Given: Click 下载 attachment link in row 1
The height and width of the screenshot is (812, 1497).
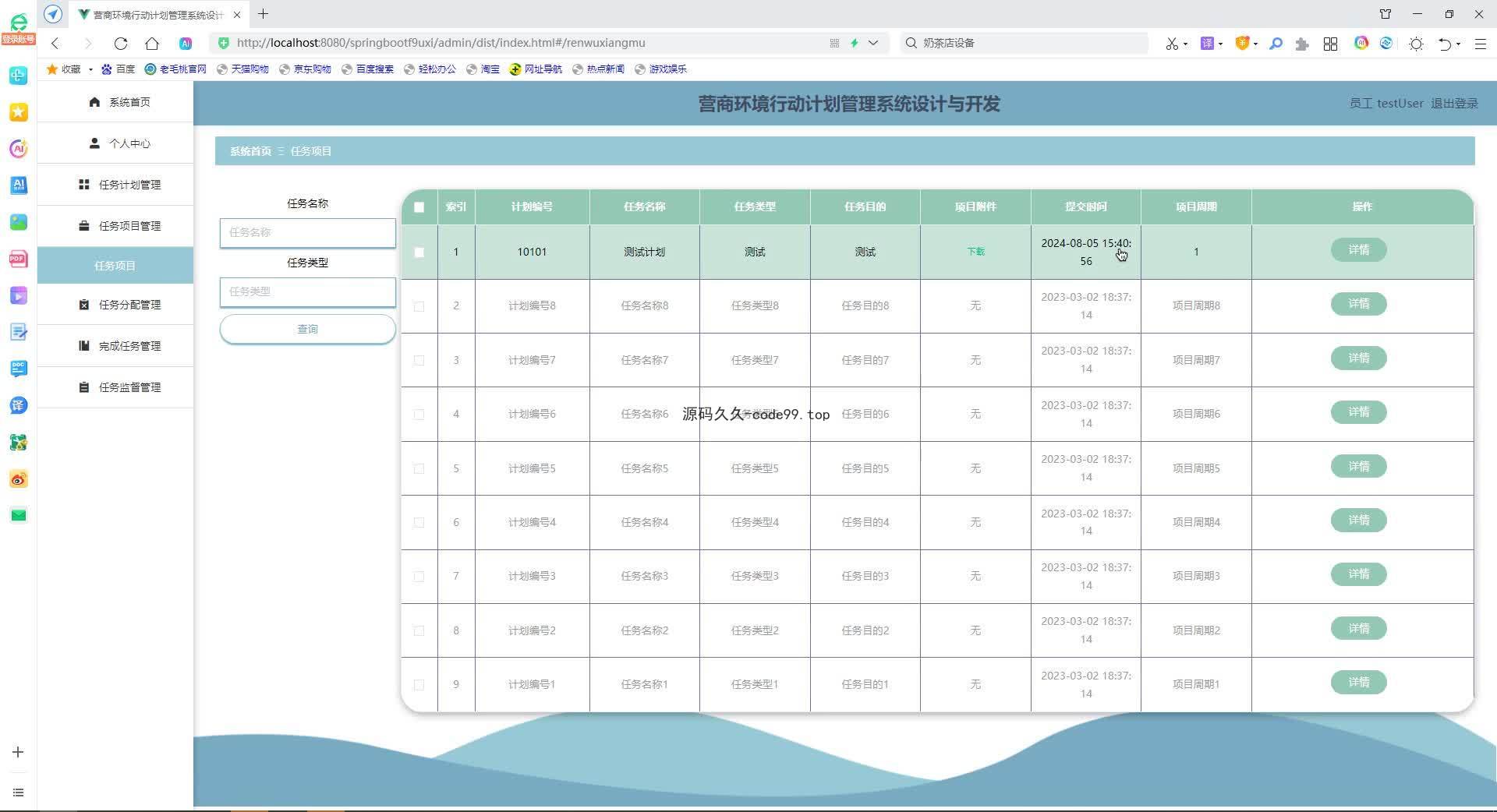Looking at the screenshot, I should point(975,252).
